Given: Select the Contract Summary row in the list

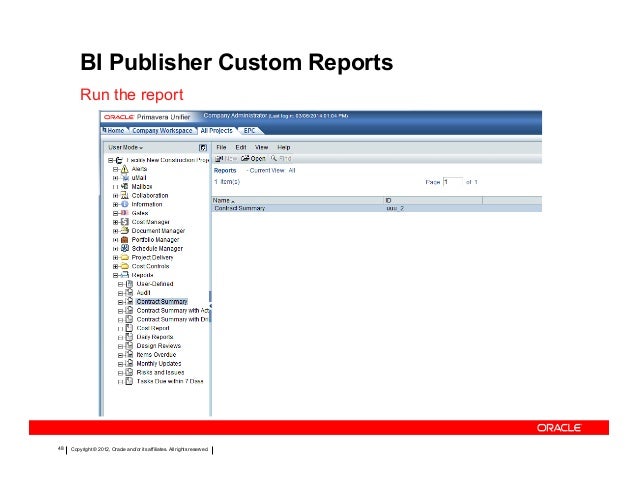Looking at the screenshot, I should point(377,208).
